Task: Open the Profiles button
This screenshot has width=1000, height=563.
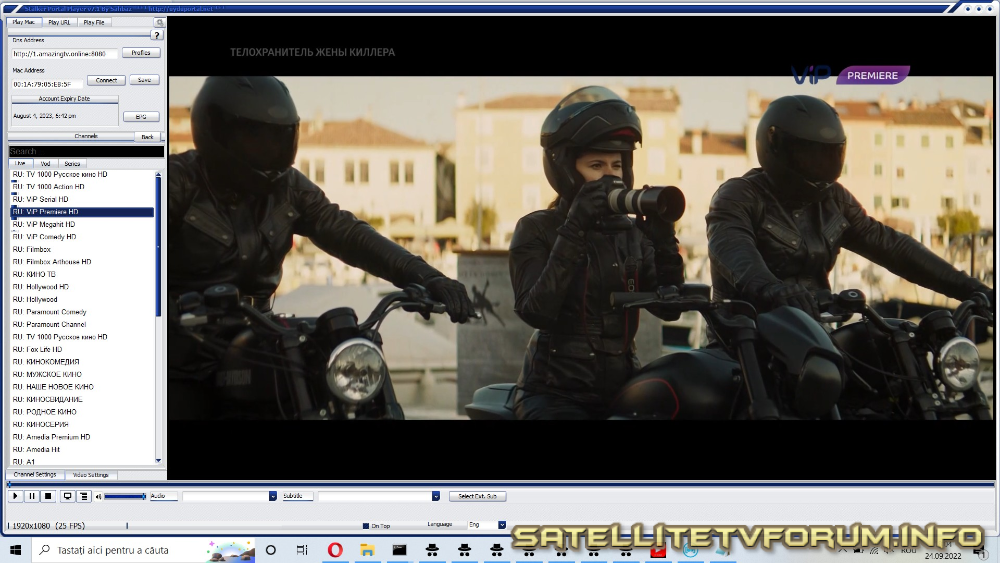Action: pos(141,53)
